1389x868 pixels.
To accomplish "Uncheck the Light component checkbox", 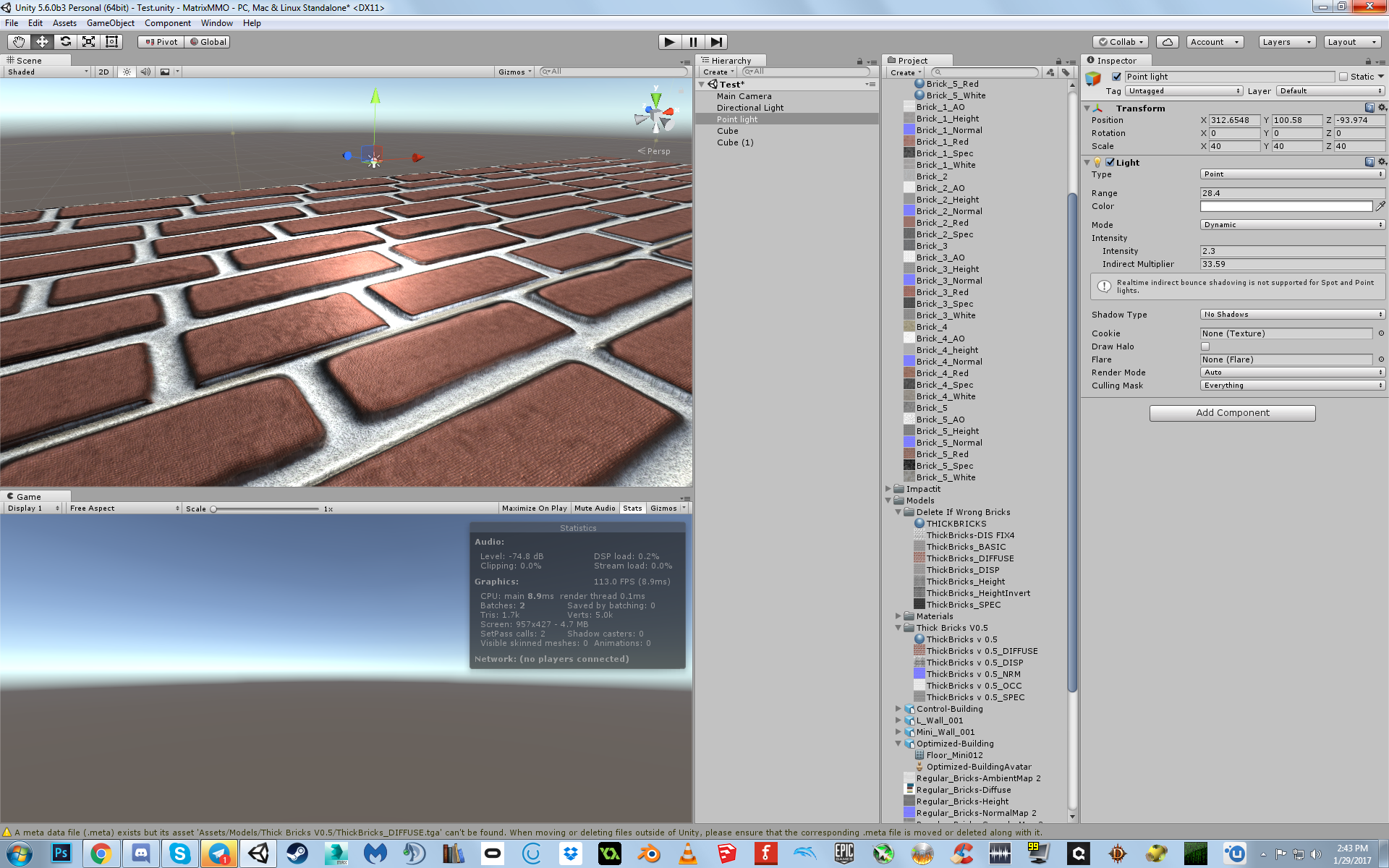I will click(1110, 163).
